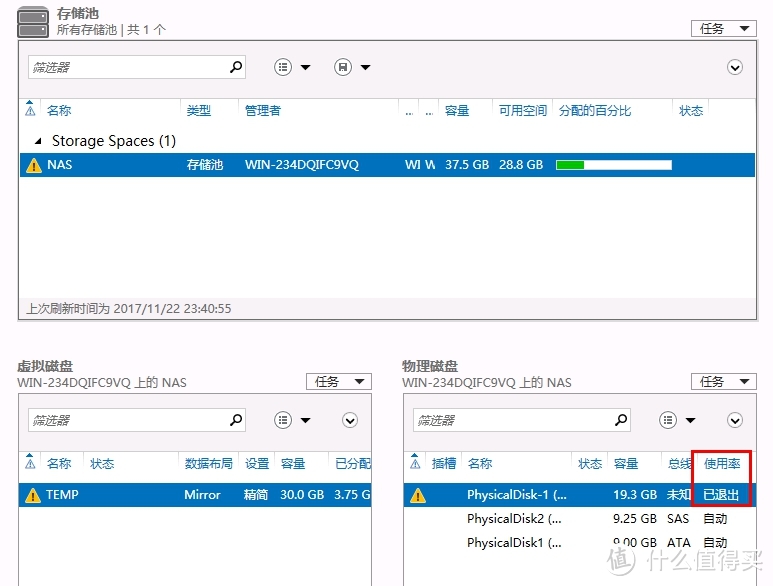The image size is (773, 586).
Task: Click the search icon in storage pool filter
Action: pyautogui.click(x=236, y=67)
